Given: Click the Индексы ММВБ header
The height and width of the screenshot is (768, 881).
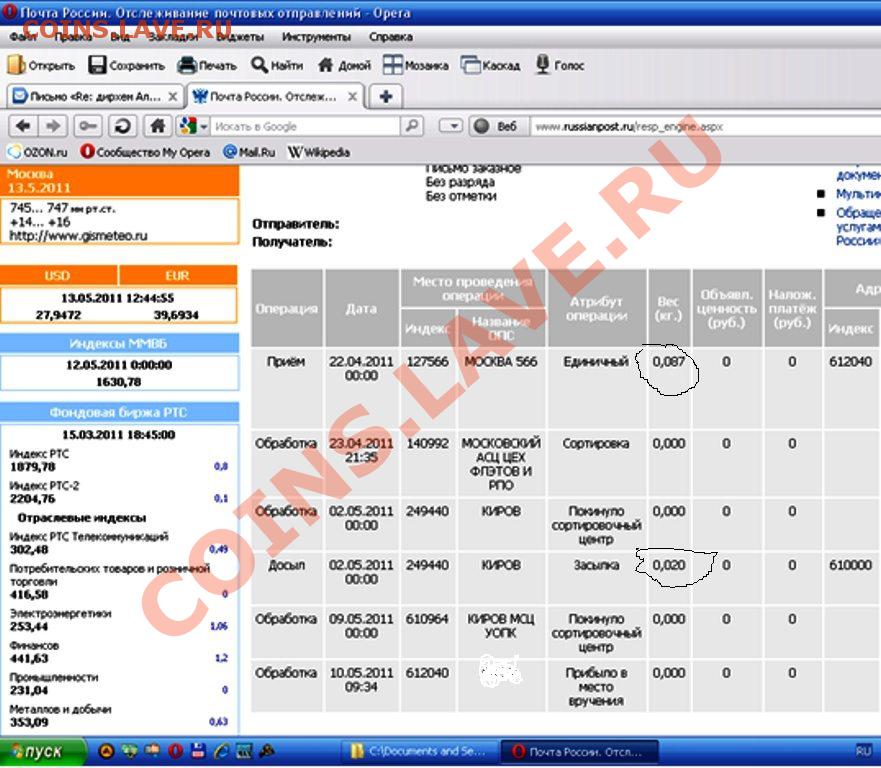Looking at the screenshot, I should (x=119, y=343).
